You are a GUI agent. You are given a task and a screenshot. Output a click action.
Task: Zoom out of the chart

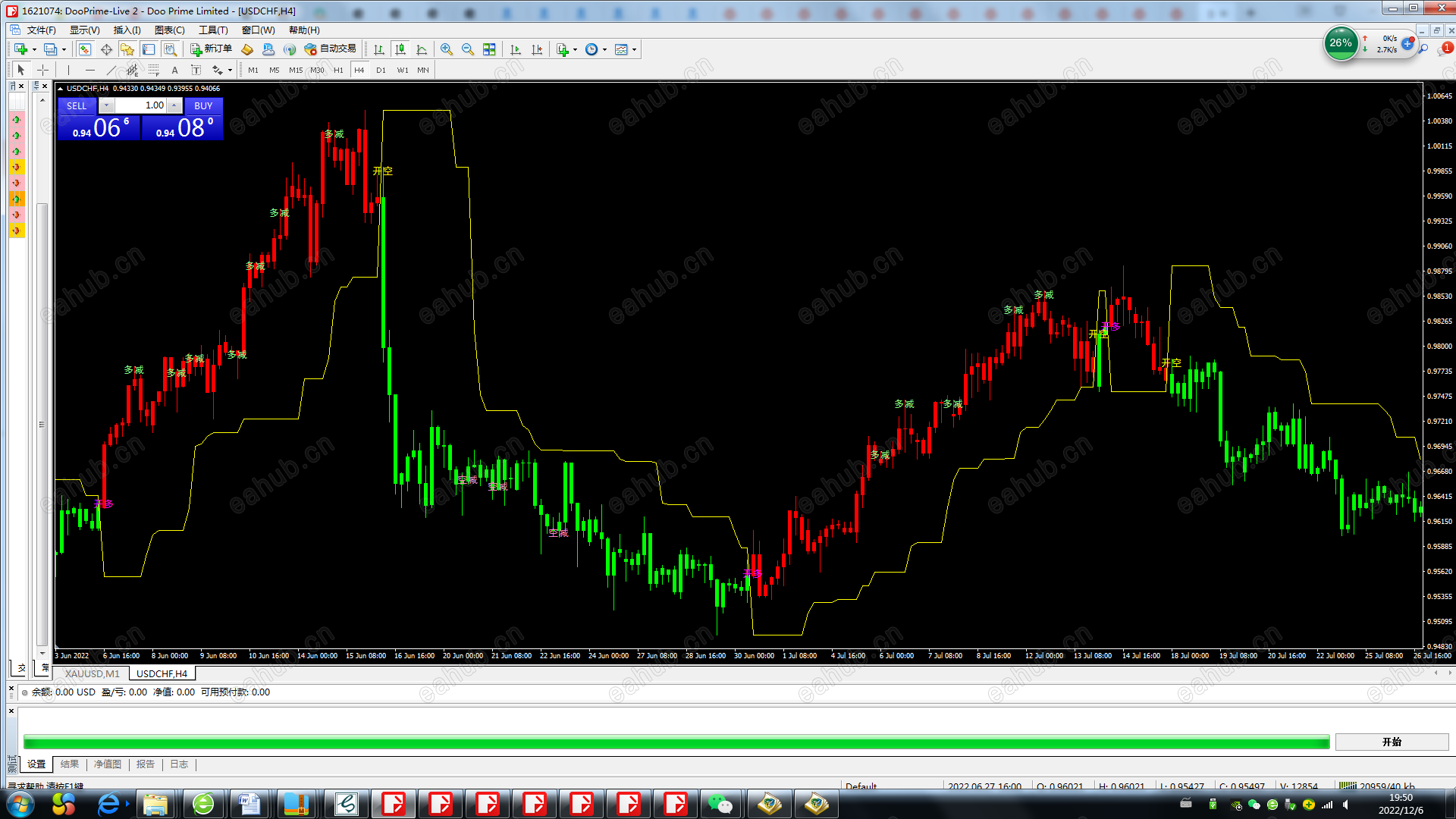[x=468, y=49]
